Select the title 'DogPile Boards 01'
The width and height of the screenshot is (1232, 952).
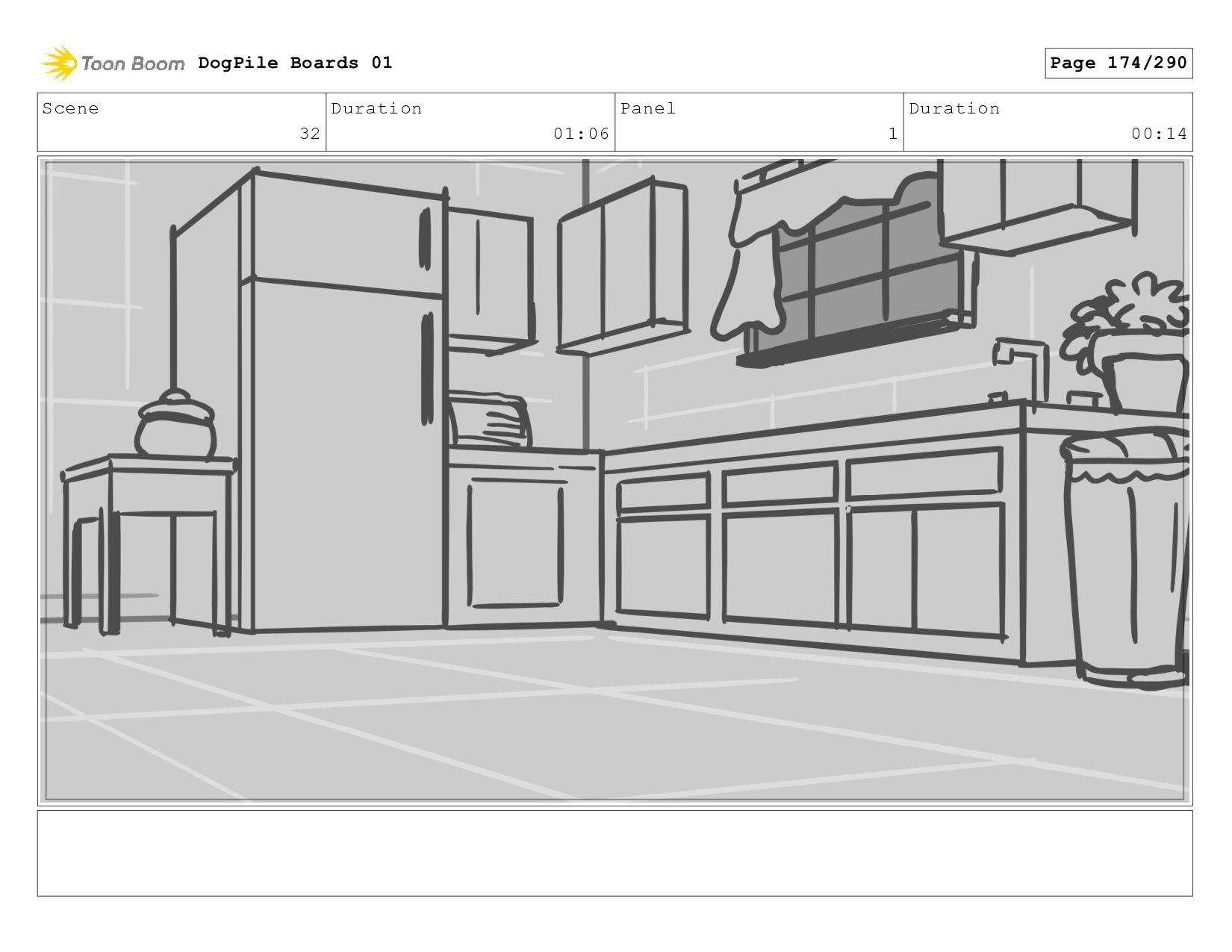click(x=295, y=63)
